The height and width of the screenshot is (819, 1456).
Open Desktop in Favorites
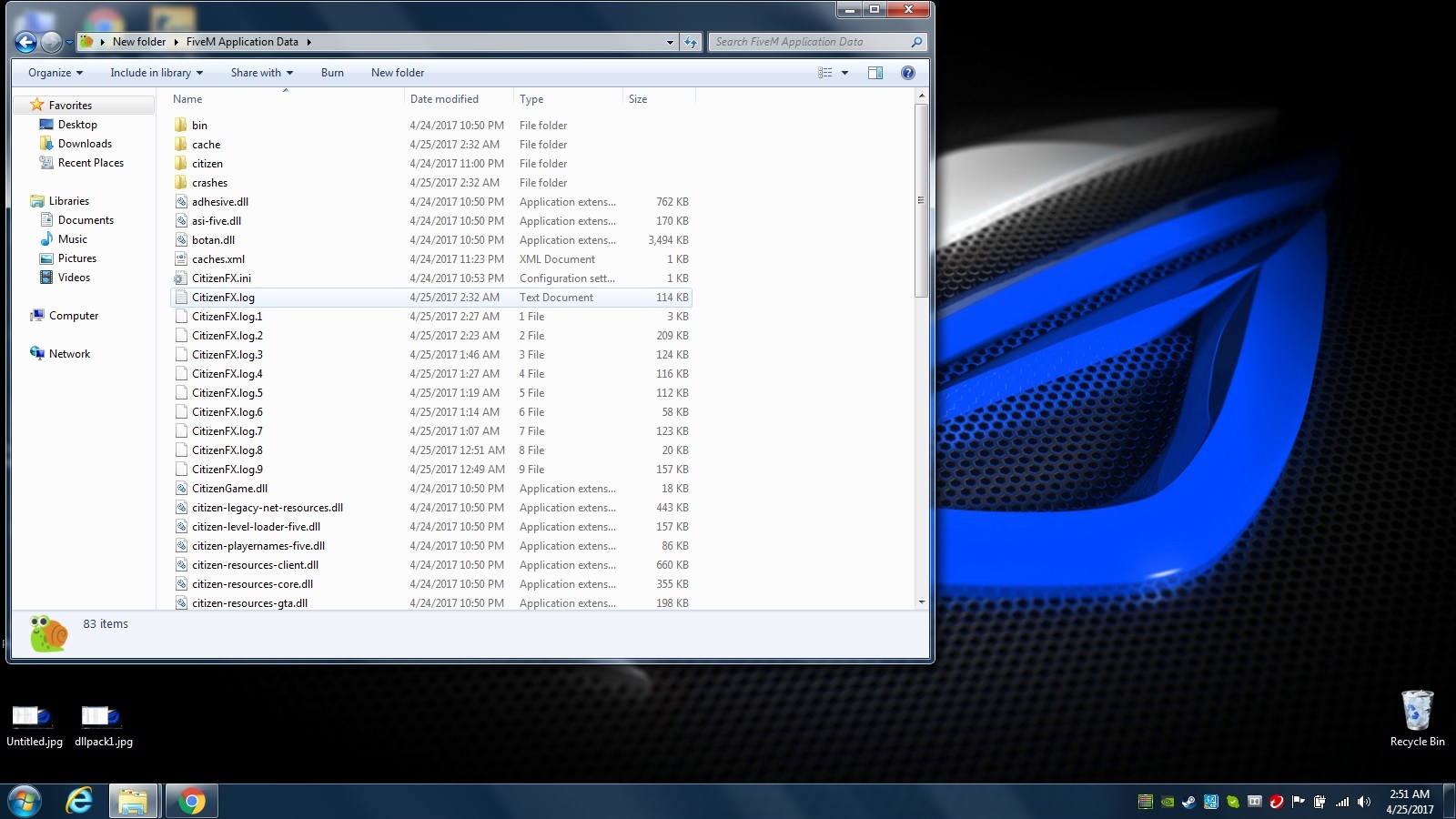click(77, 125)
